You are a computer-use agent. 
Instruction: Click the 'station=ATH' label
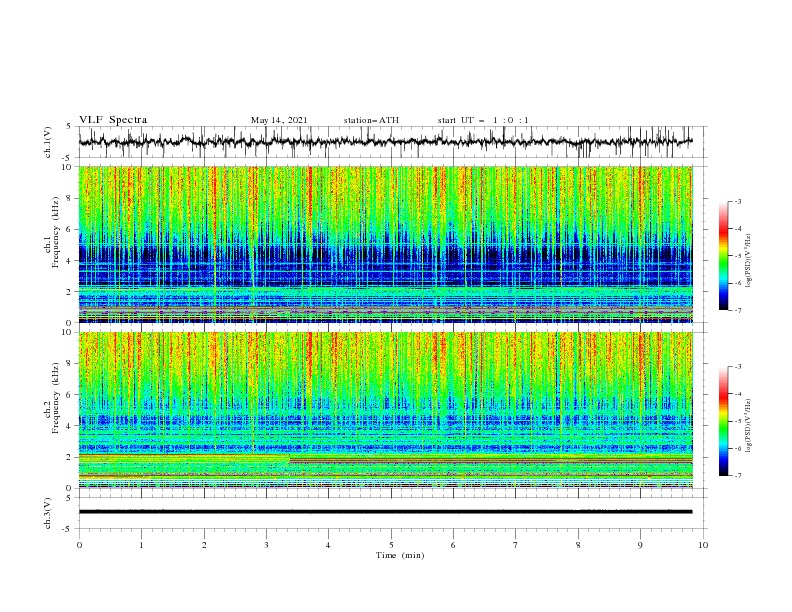[x=371, y=120]
